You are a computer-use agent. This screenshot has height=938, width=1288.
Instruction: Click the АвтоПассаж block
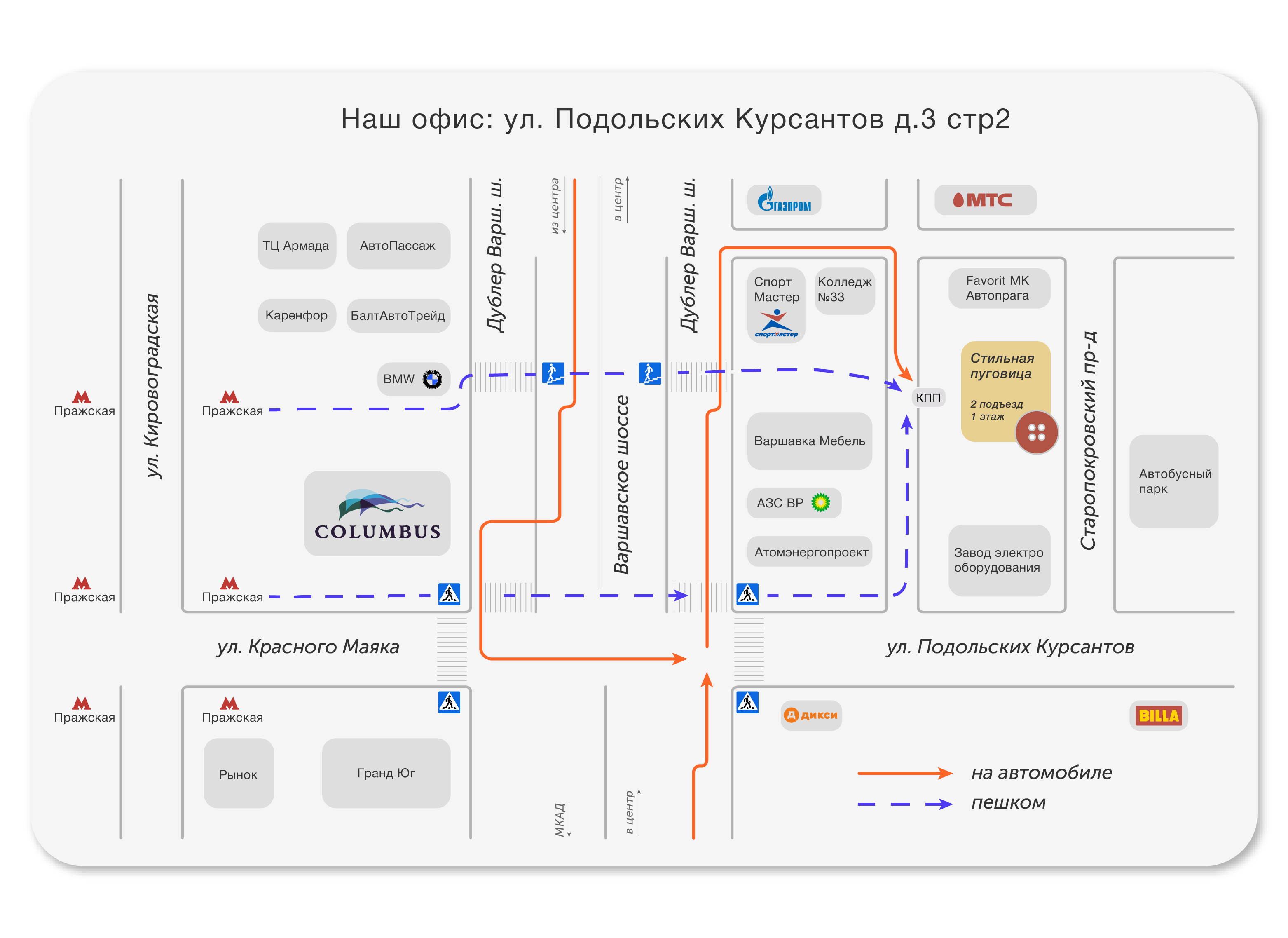tap(398, 246)
